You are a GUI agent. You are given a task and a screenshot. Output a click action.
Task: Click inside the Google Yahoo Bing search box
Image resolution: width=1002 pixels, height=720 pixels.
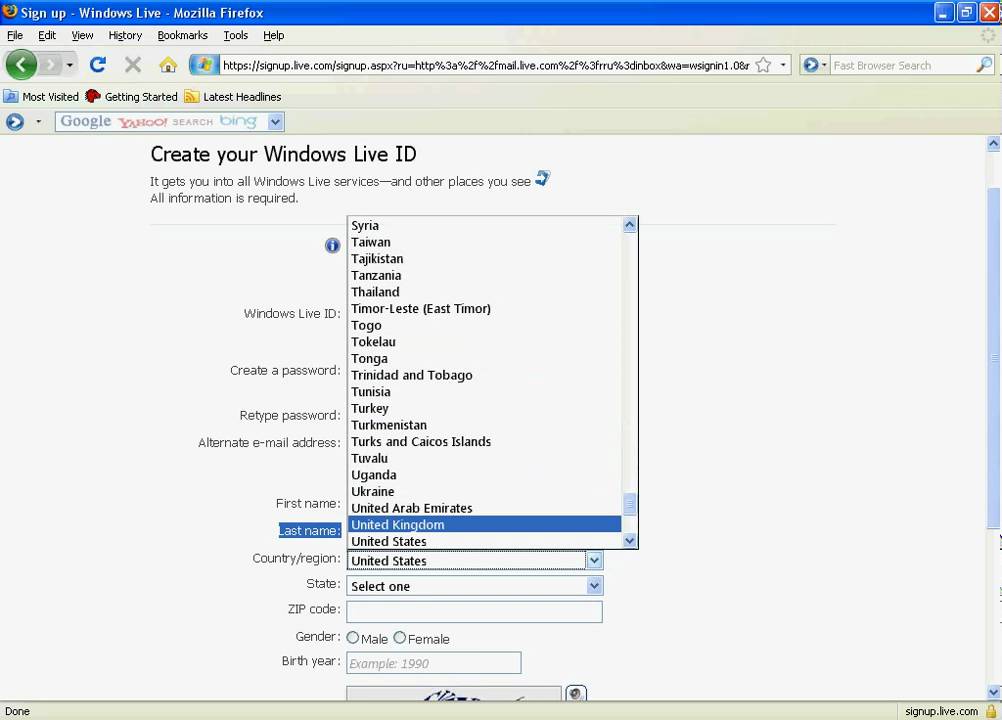click(162, 121)
